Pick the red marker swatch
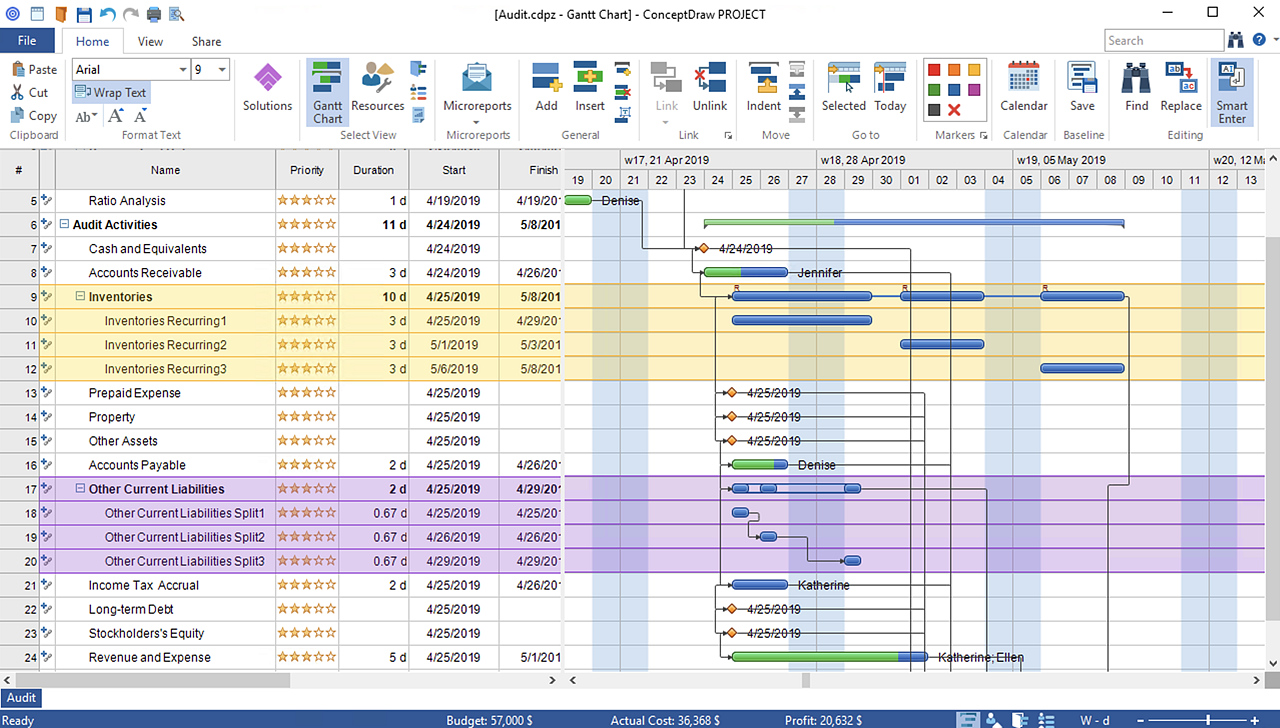This screenshot has height=728, width=1280. click(x=934, y=70)
